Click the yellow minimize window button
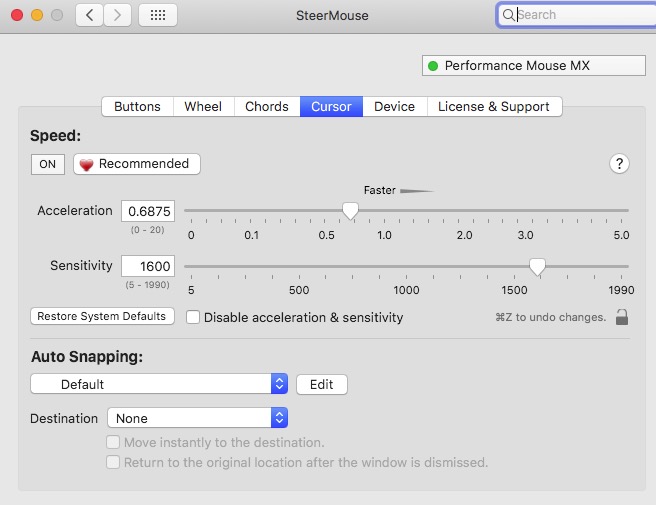The height and width of the screenshot is (505, 656). click(x=37, y=15)
